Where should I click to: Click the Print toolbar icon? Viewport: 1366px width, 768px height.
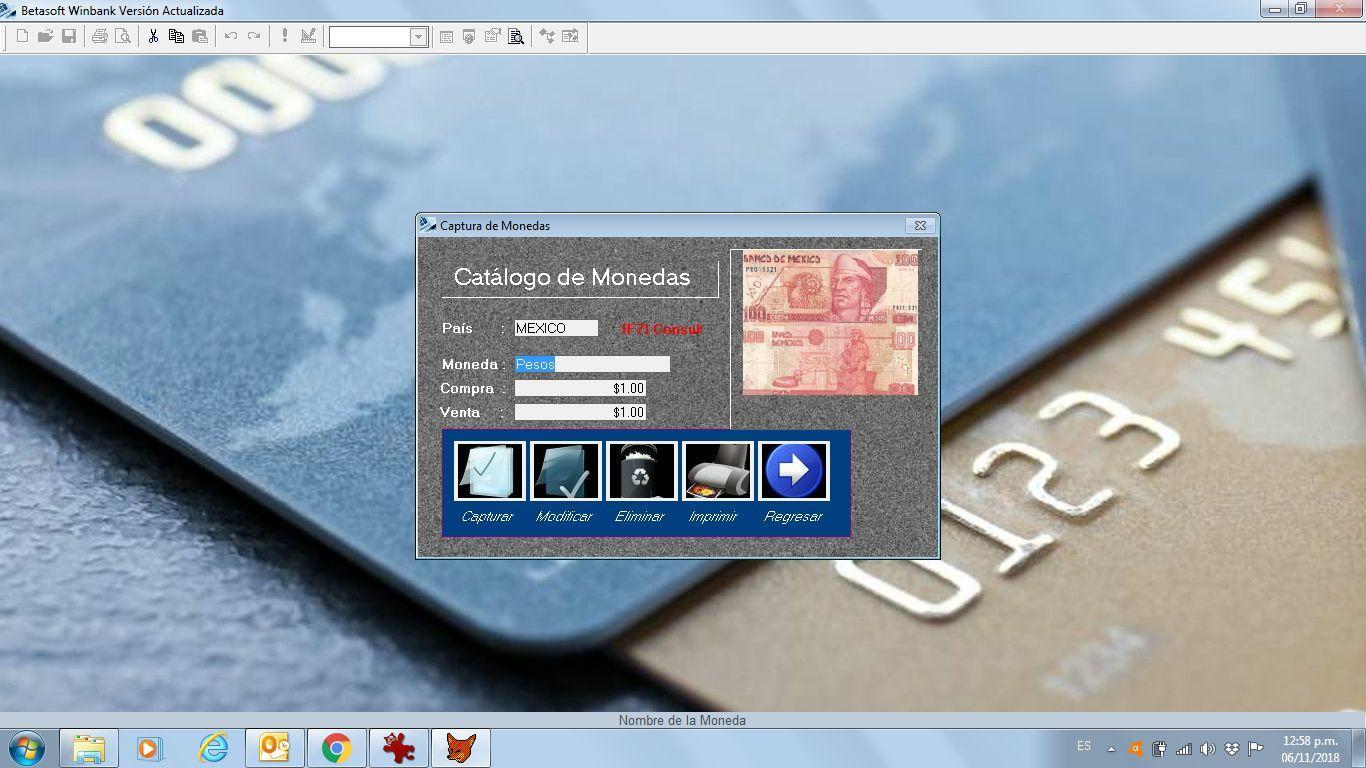coord(99,36)
